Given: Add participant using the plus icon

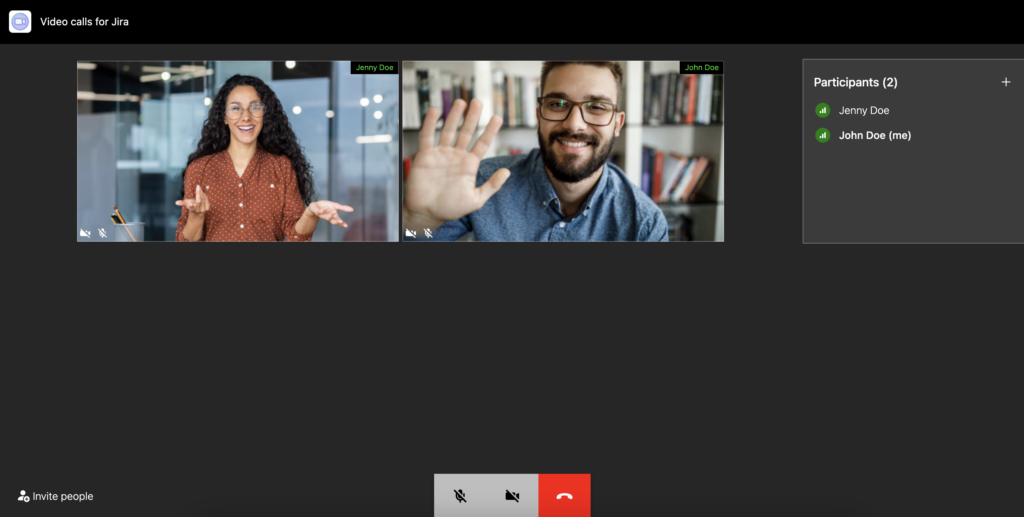Looking at the screenshot, I should 1006,82.
